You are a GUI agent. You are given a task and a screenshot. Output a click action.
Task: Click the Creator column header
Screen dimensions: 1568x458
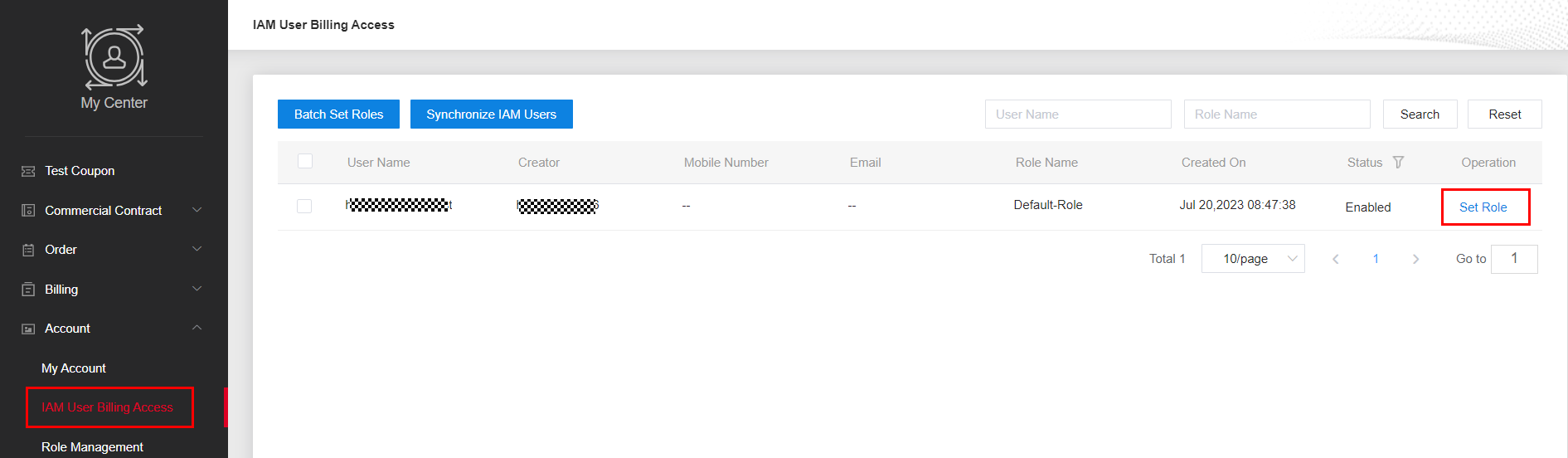539,163
